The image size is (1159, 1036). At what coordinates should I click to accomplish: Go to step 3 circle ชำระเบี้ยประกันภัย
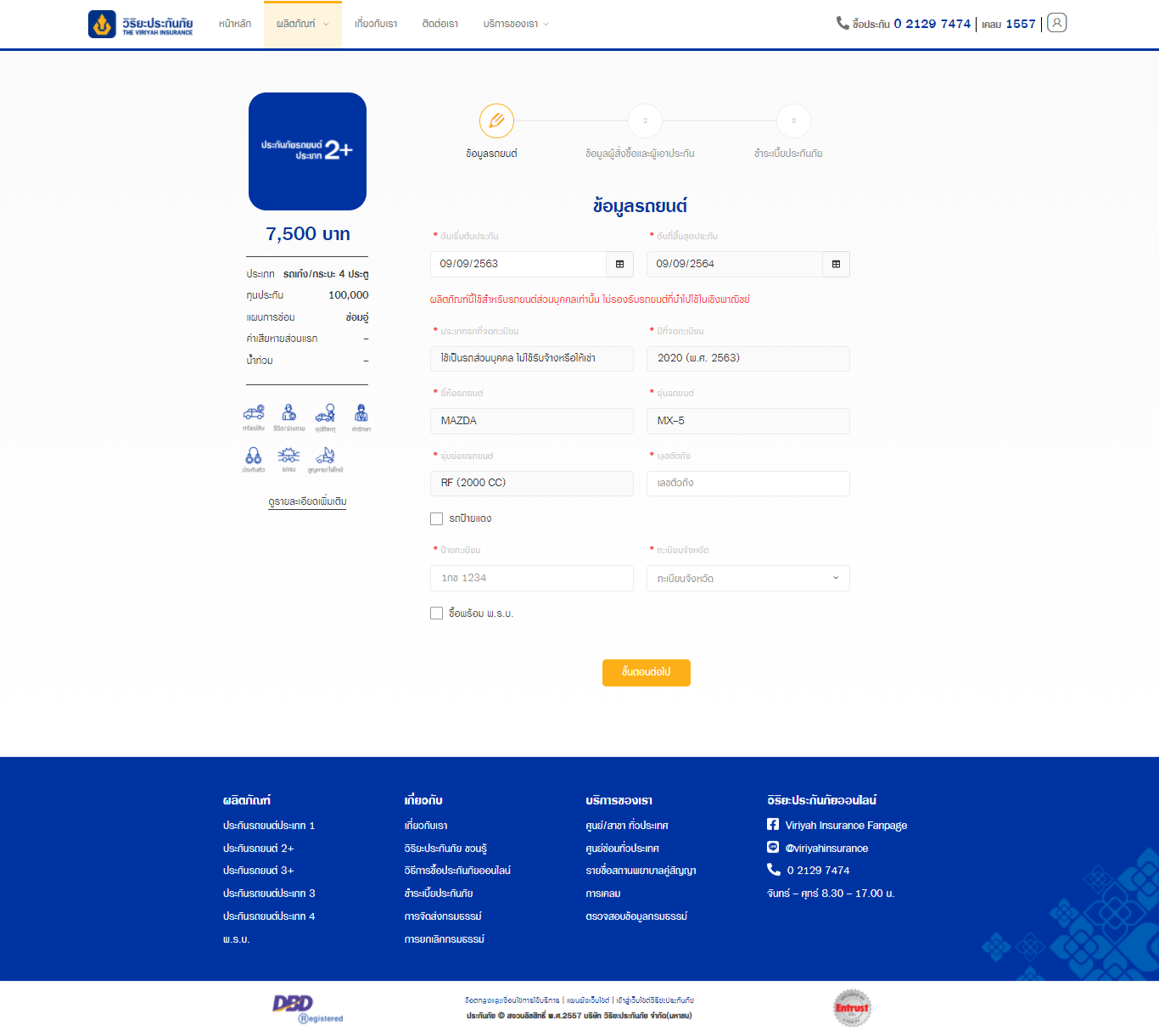[793, 120]
